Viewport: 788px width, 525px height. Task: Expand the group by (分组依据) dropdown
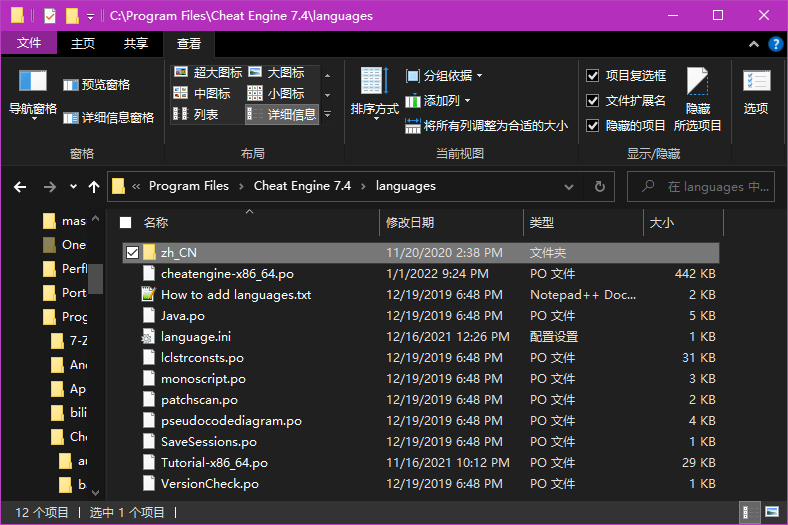pos(444,76)
